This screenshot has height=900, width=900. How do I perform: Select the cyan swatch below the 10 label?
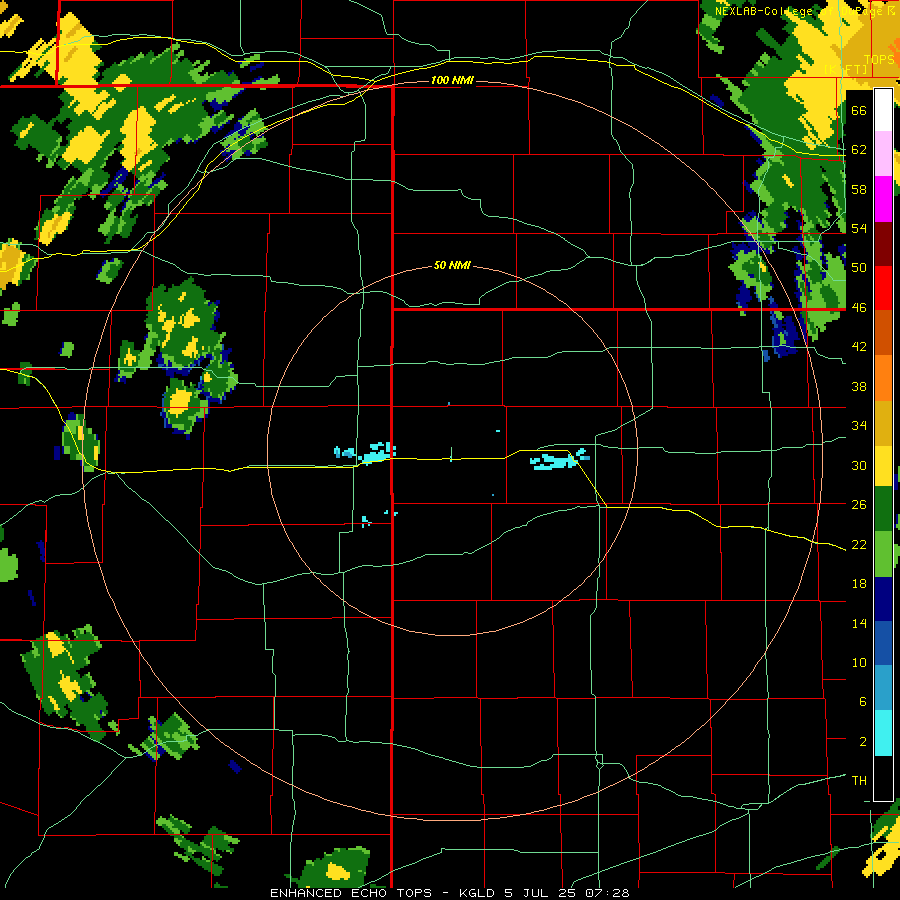point(883,734)
